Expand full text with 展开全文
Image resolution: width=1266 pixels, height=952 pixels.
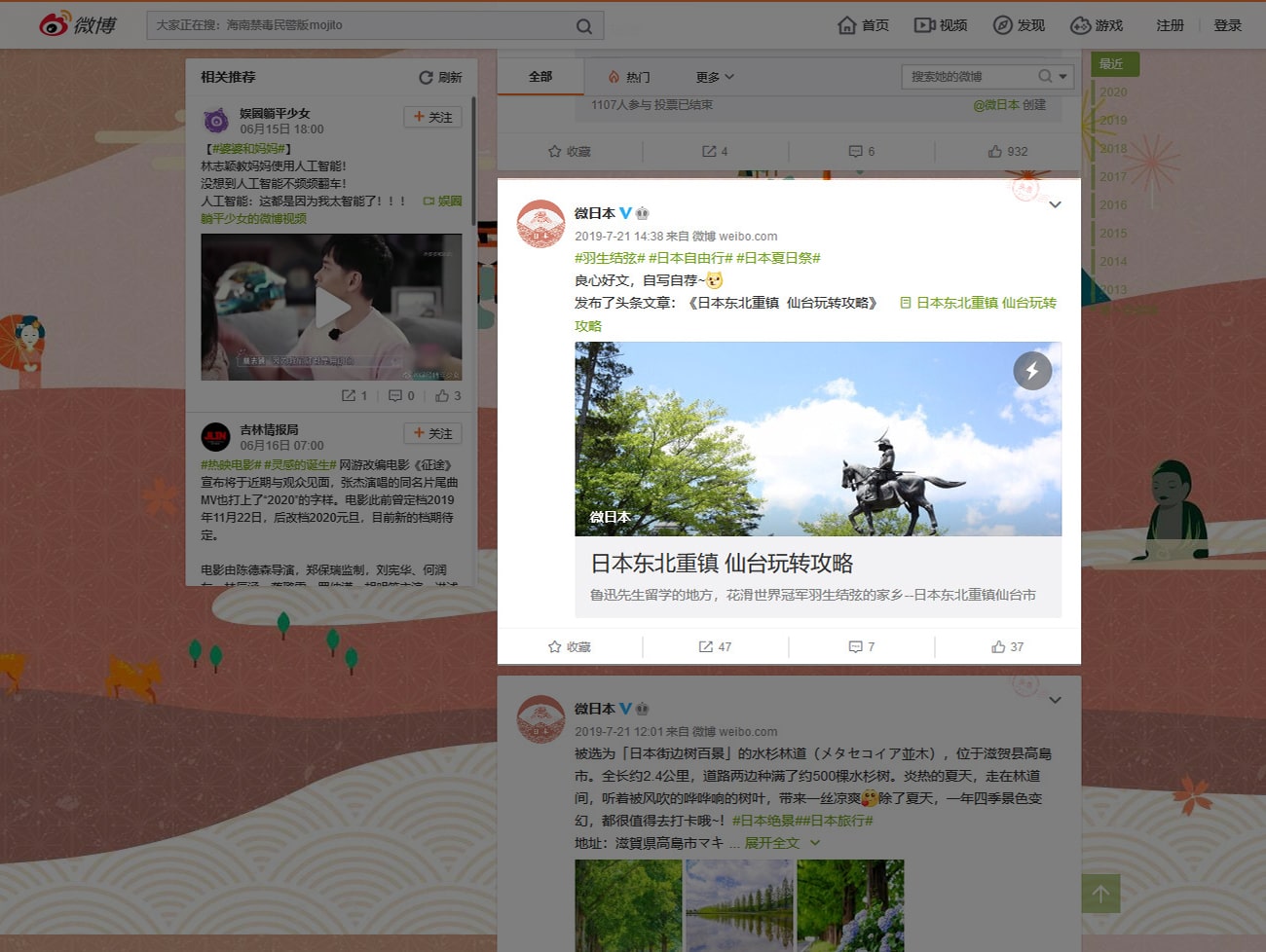[782, 843]
